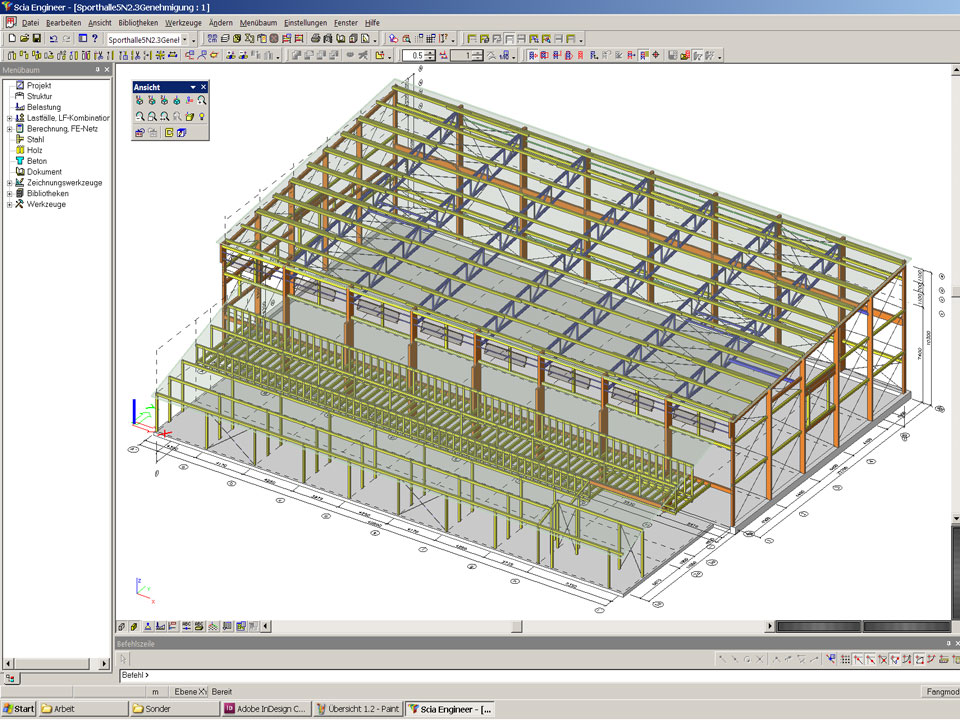
Task: Open the Ansicht toolbar options arrow
Action: 193,87
